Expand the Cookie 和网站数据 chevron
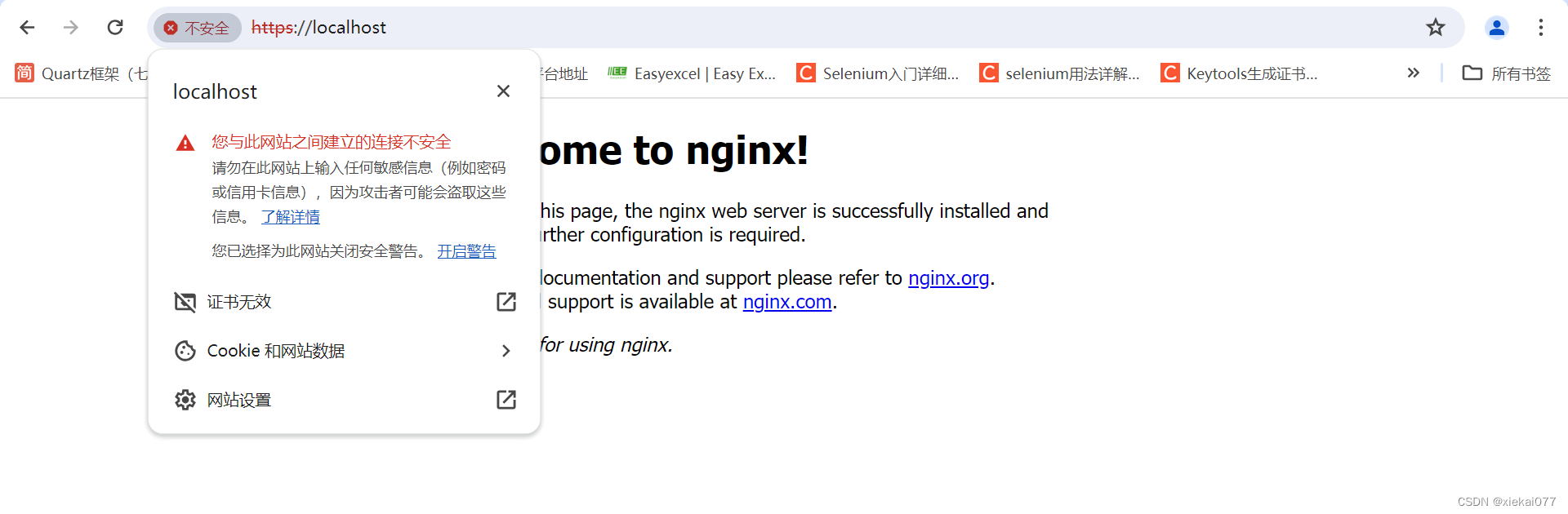Screen dimensions: 1568x514 [506, 351]
